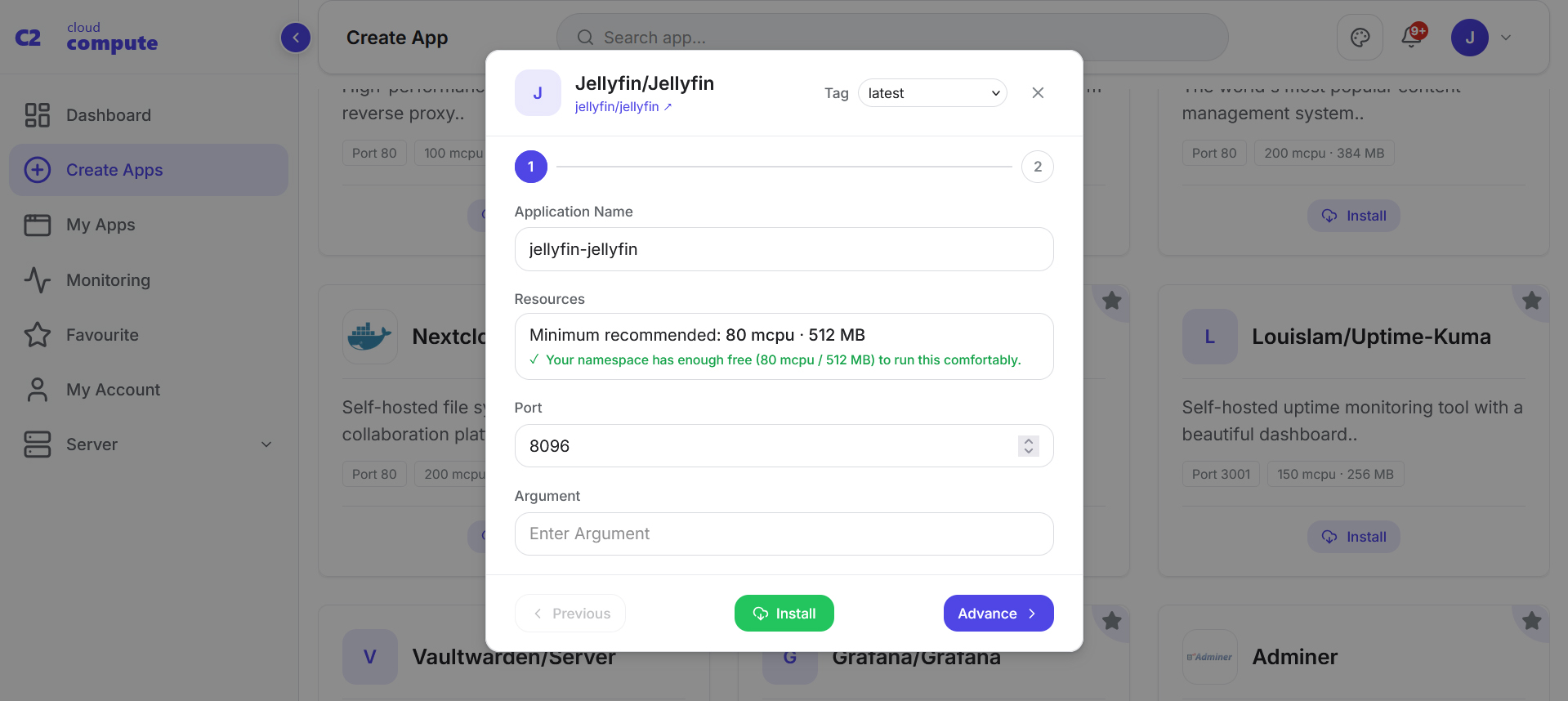1568x701 pixels.
Task: Click the Create Apps plus icon
Action: click(x=38, y=170)
